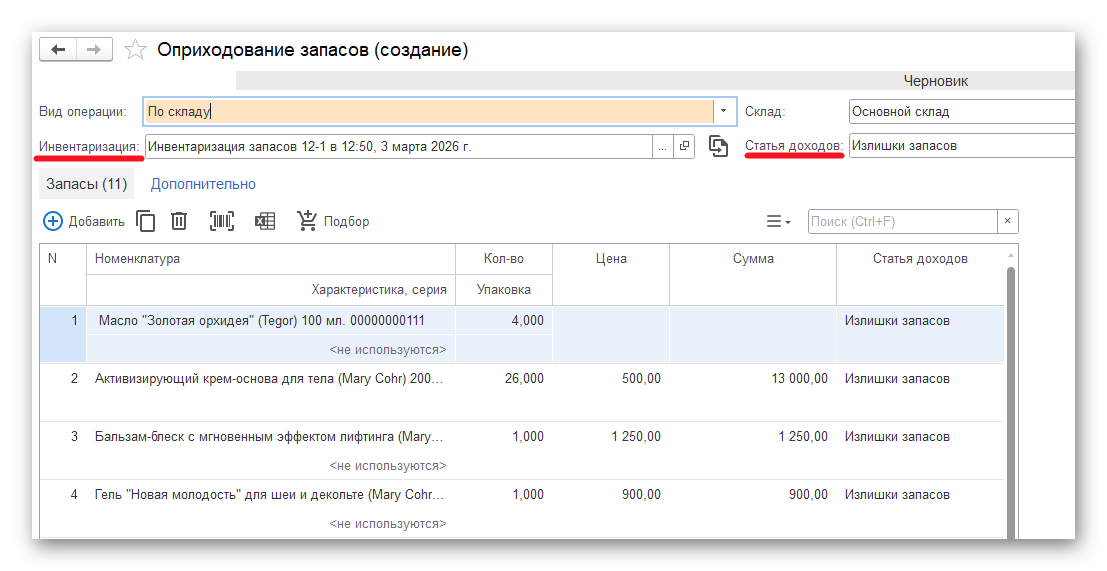1107x571 pixels.
Task: Add document to favorites with star icon
Action: click(135, 50)
